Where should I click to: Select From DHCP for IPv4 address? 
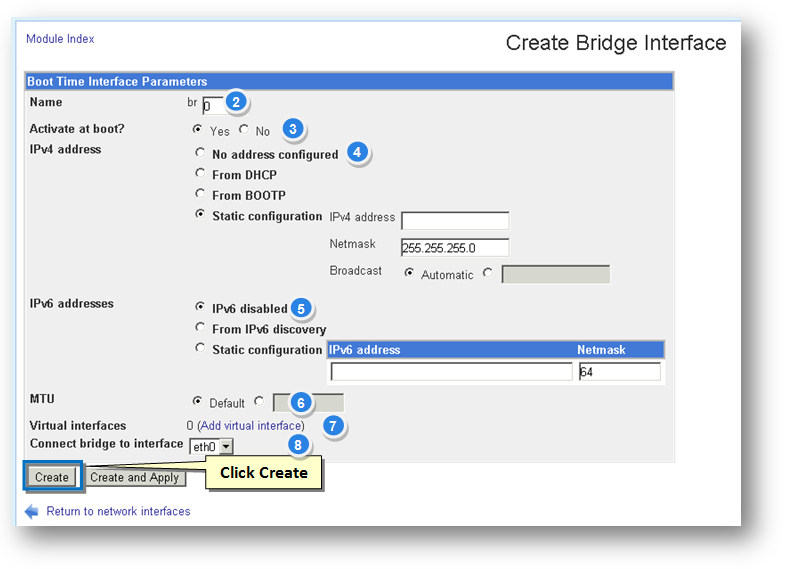point(200,174)
